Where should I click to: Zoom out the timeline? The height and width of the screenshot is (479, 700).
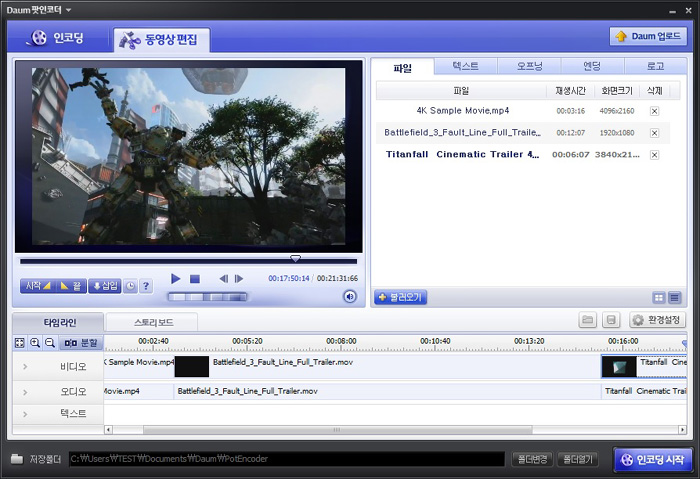(x=50, y=343)
